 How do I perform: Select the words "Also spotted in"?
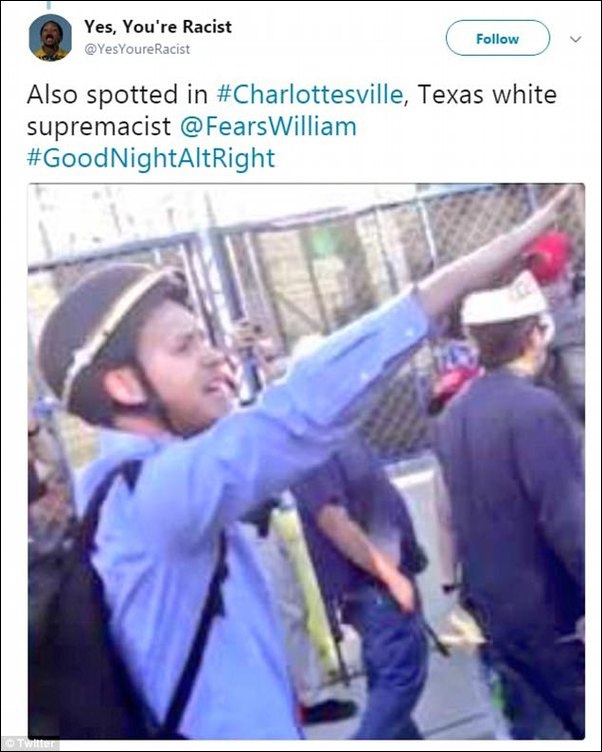(117, 94)
